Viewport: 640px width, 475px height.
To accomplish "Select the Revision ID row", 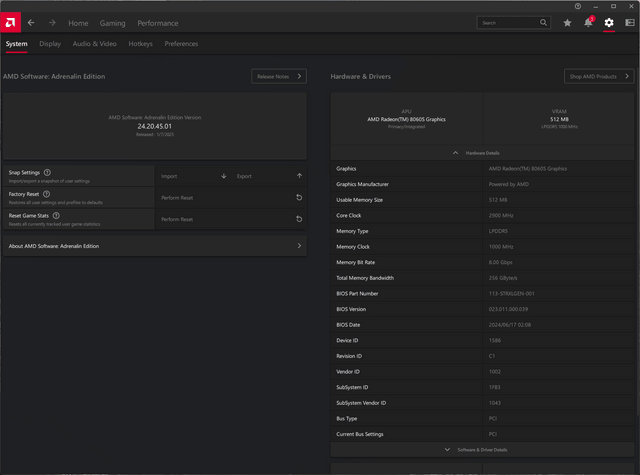I will (x=482, y=356).
